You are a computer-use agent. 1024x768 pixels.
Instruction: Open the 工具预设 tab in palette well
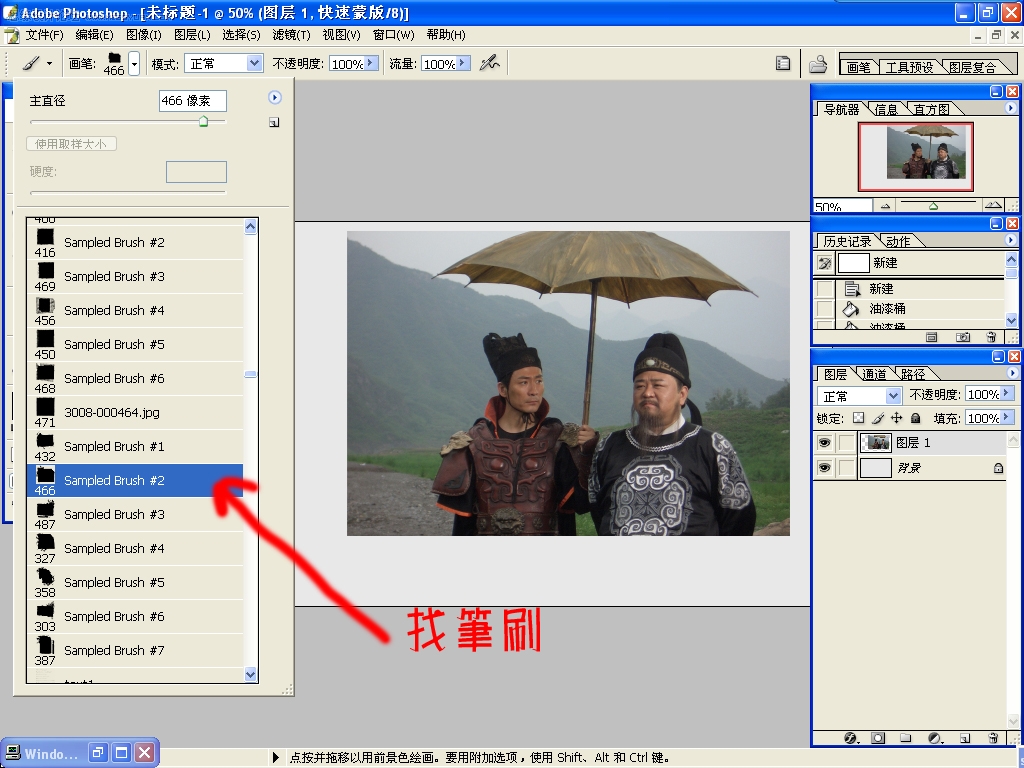[909, 67]
